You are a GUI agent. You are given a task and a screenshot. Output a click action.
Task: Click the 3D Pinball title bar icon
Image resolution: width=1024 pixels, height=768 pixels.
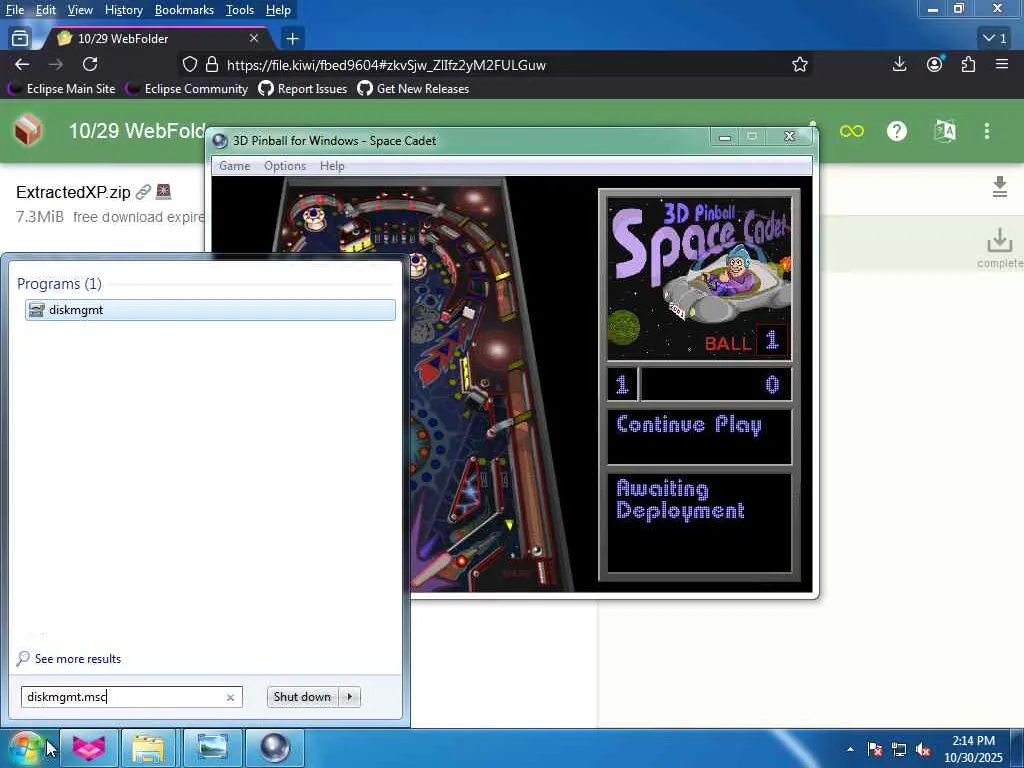coord(220,140)
